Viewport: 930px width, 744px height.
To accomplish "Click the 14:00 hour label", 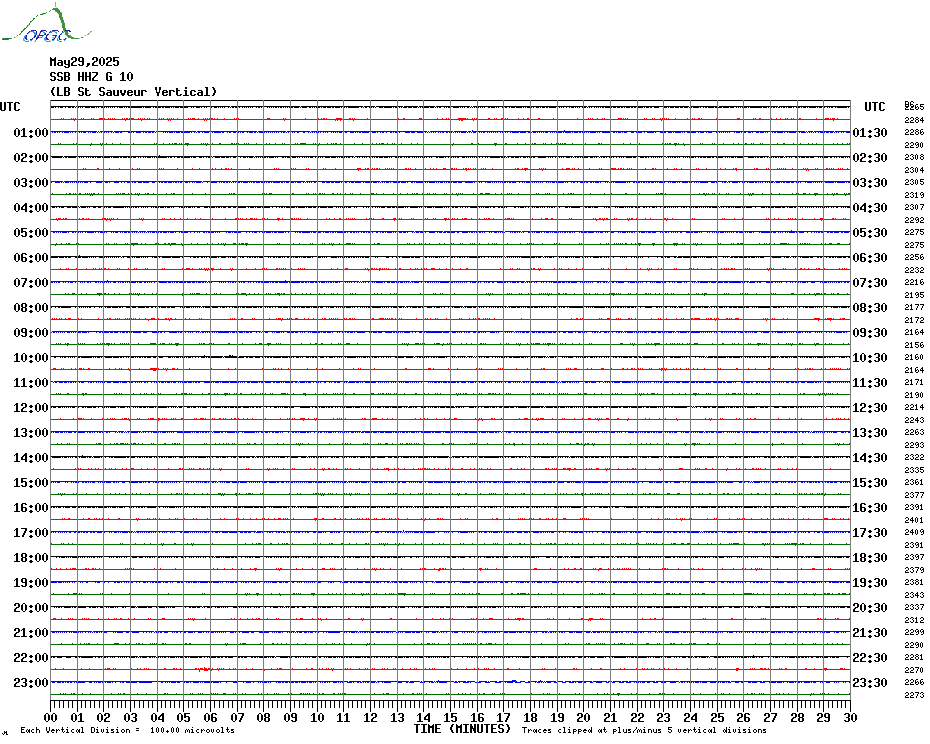I will (31, 457).
